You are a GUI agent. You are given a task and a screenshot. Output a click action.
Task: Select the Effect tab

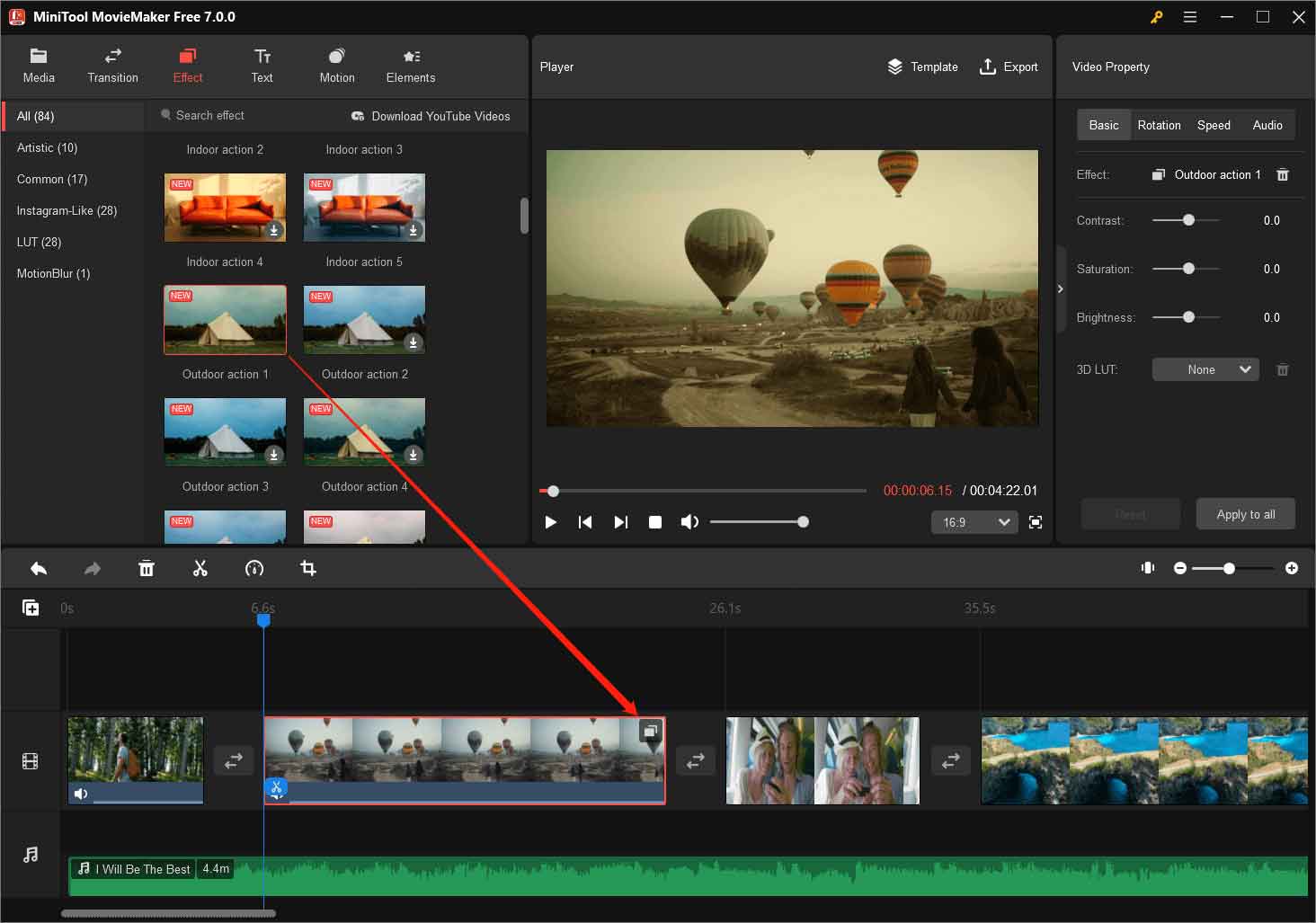pyautogui.click(x=188, y=67)
